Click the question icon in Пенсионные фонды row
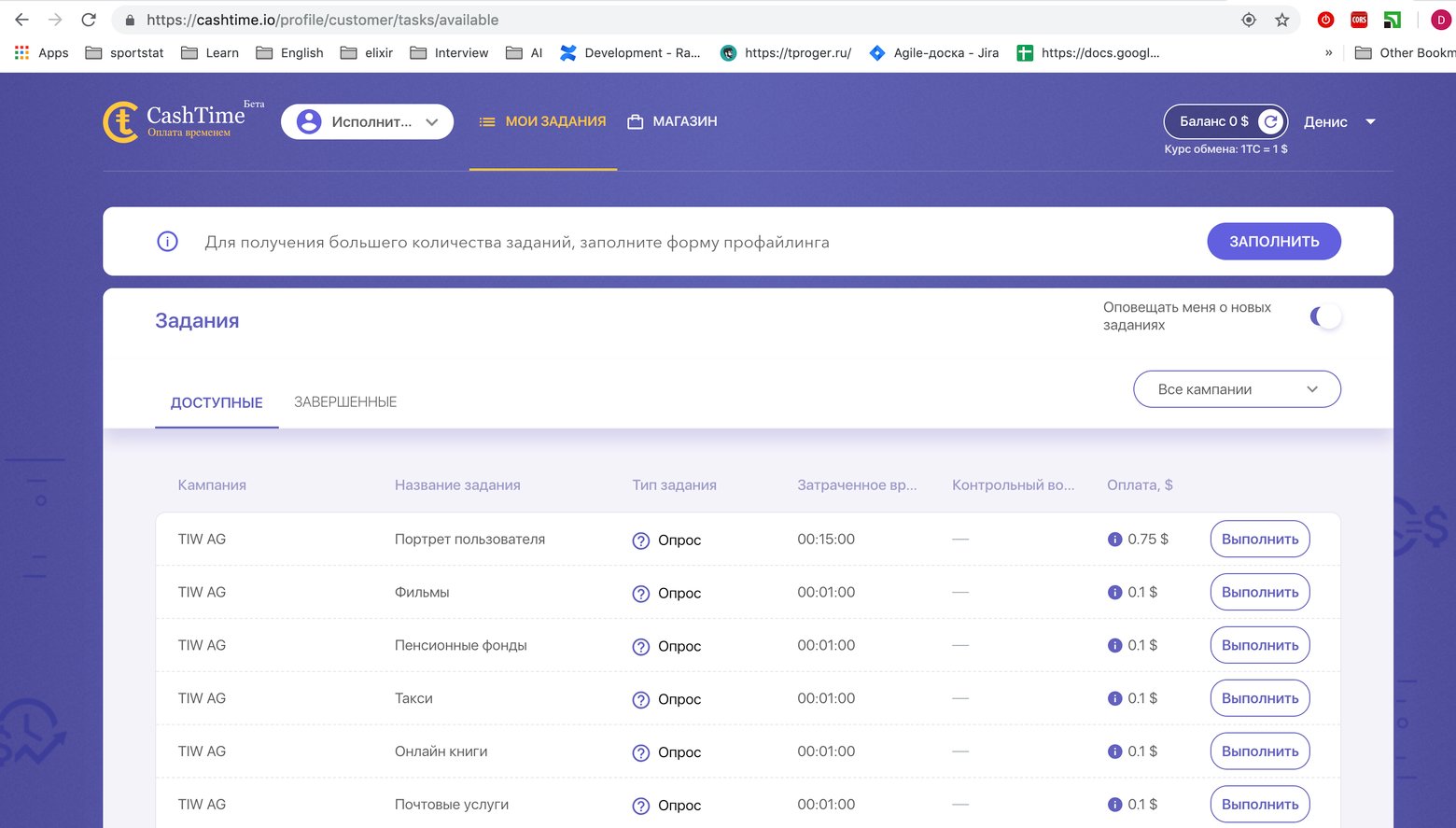 [641, 647]
